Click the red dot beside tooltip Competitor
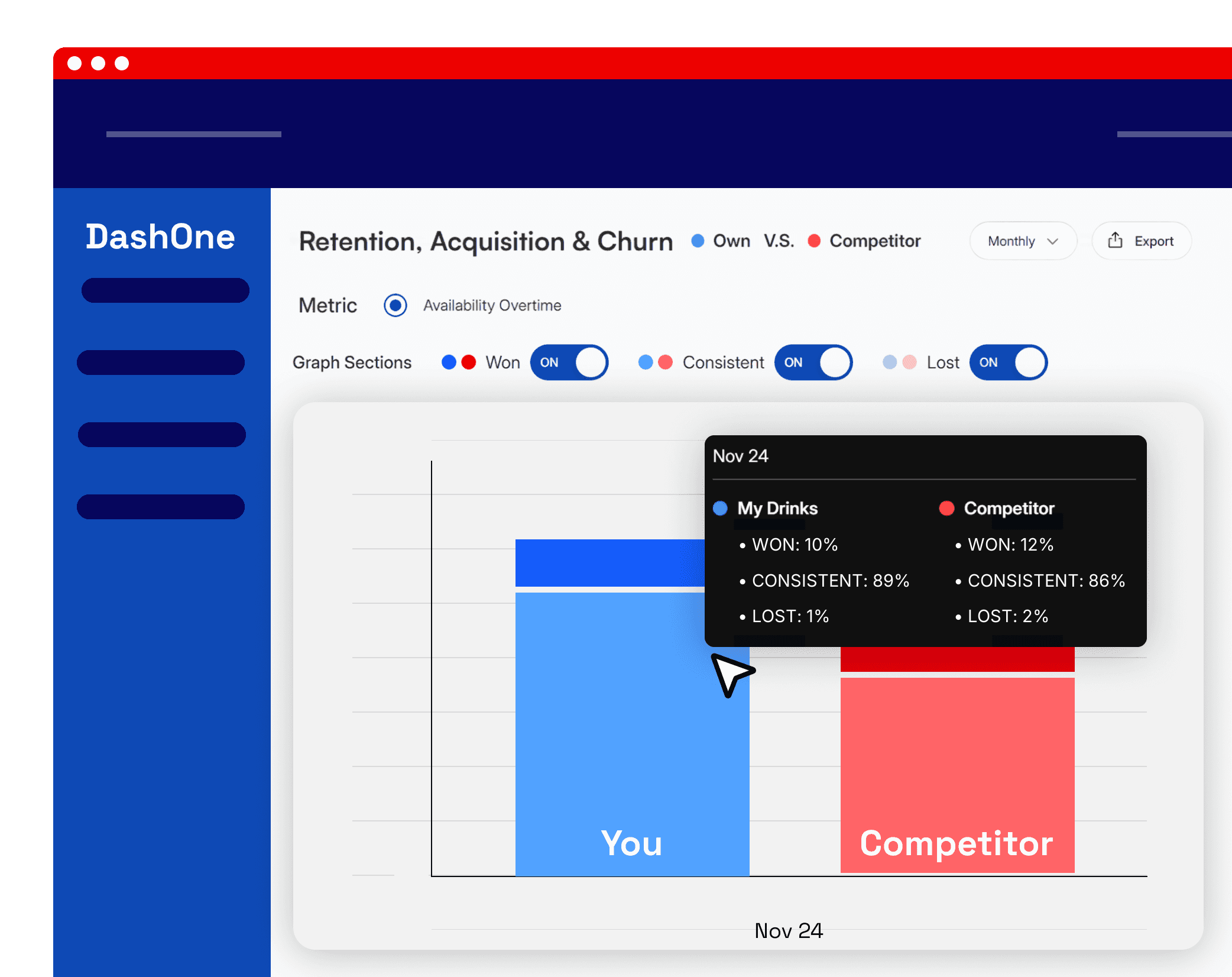The height and width of the screenshot is (977, 1232). [946, 508]
